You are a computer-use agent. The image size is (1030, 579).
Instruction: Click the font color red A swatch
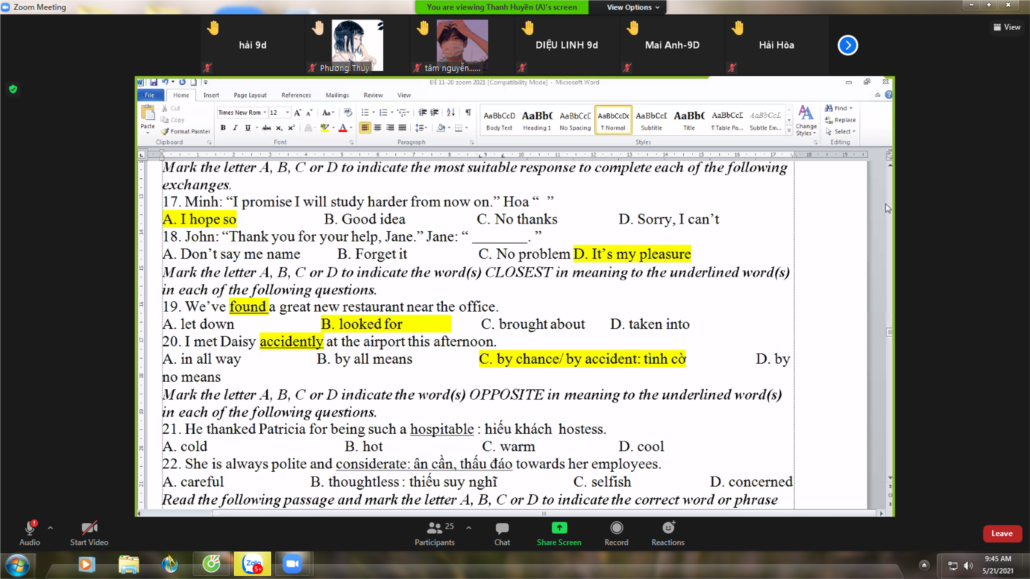pyautogui.click(x=342, y=128)
